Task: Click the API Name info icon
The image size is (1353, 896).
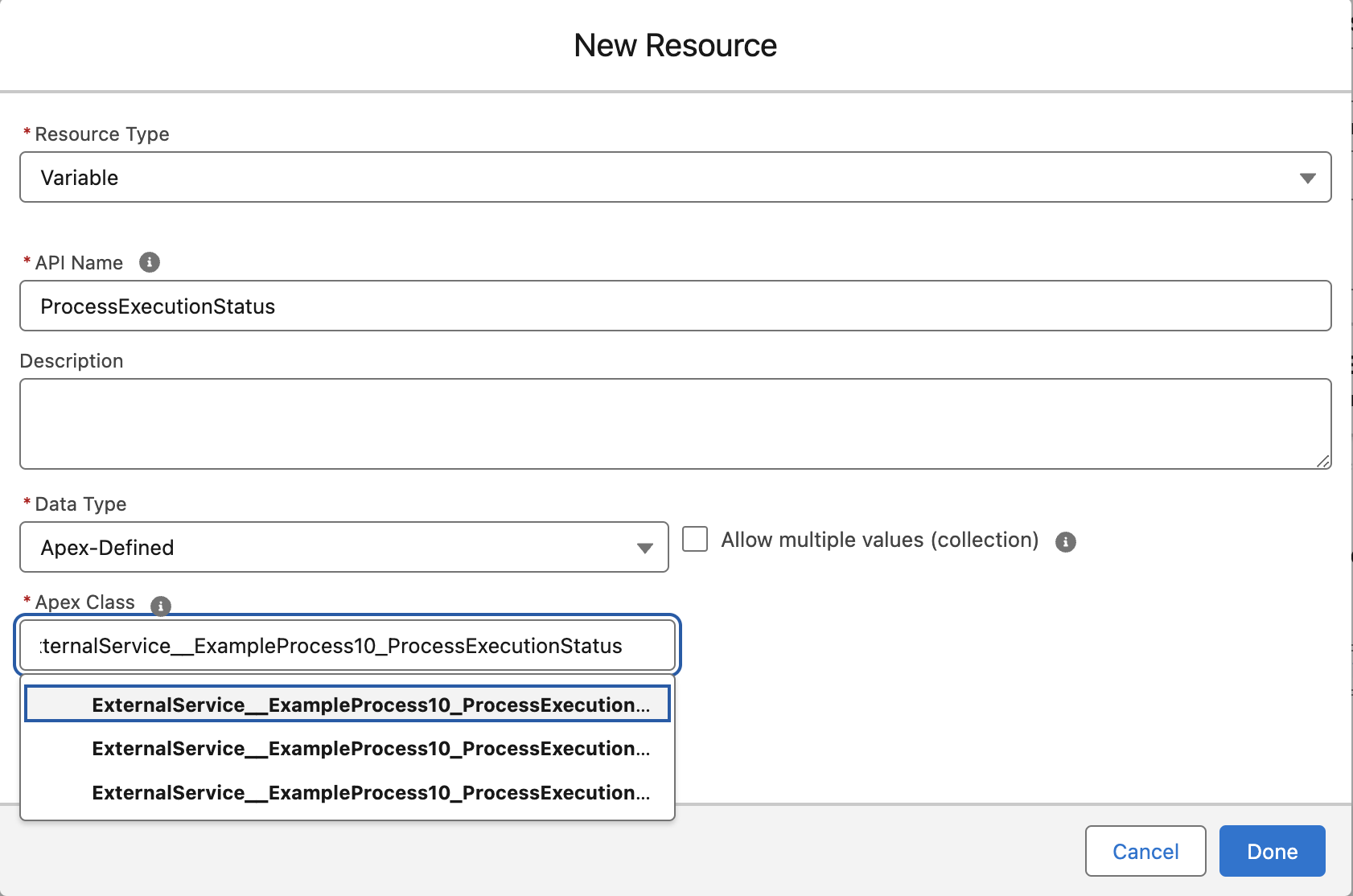Action: [150, 262]
